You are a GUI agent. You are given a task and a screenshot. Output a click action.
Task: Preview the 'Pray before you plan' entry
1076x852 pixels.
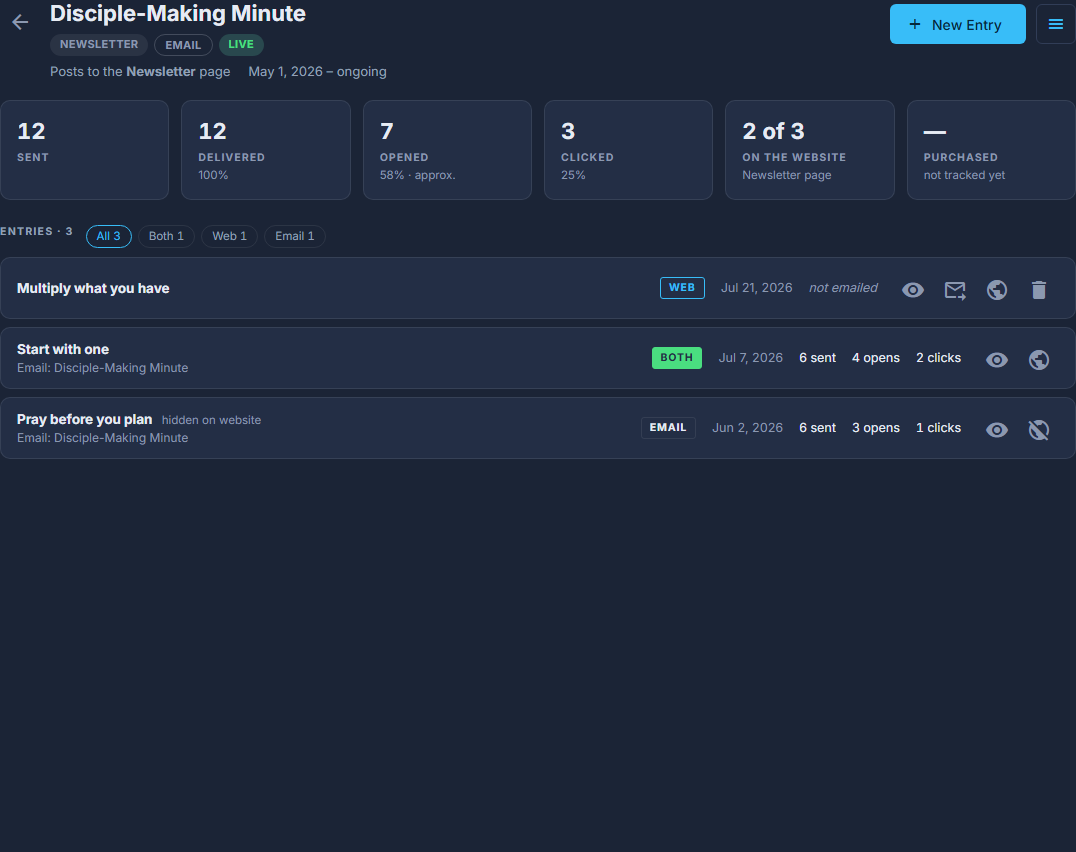(x=997, y=430)
